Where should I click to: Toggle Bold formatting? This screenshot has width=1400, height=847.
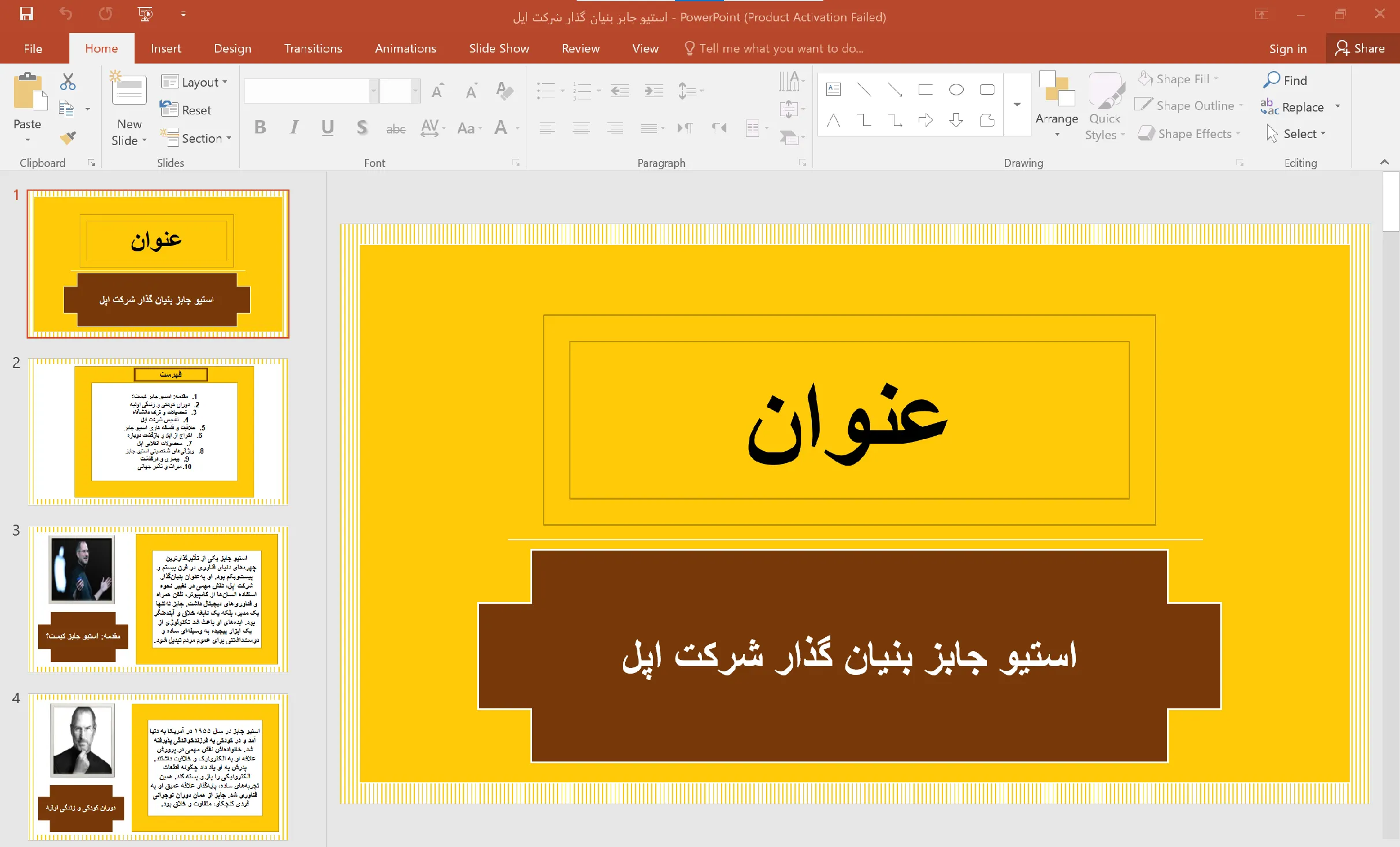[260, 127]
